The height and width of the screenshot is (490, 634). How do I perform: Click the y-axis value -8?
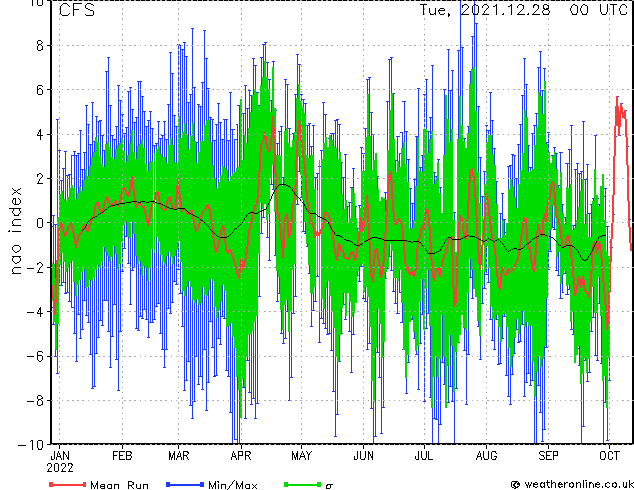[36, 401]
